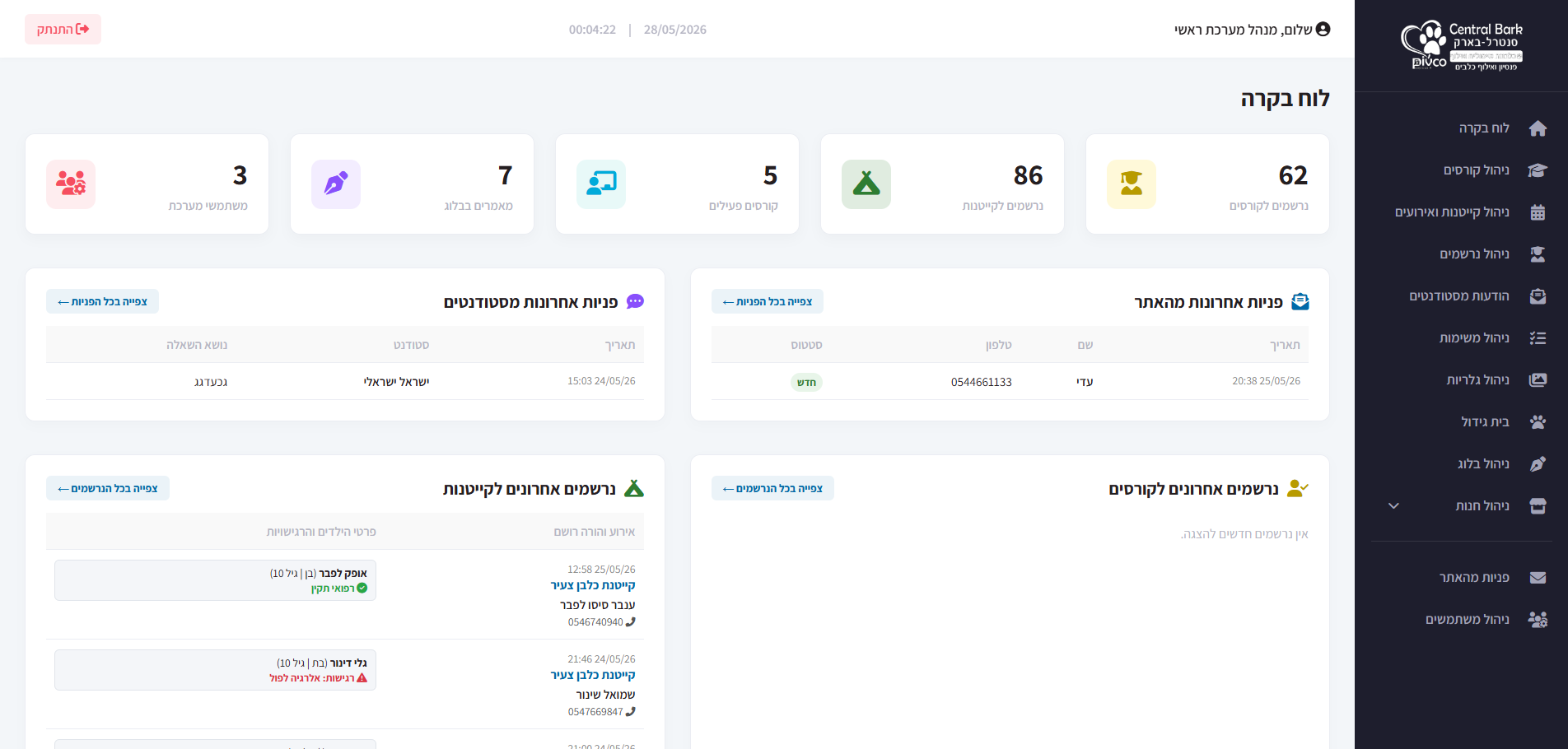Click the purple chat bubble icon by פניות אחרונות מסטודנטים
This screenshot has width=1568, height=749.
(635, 302)
